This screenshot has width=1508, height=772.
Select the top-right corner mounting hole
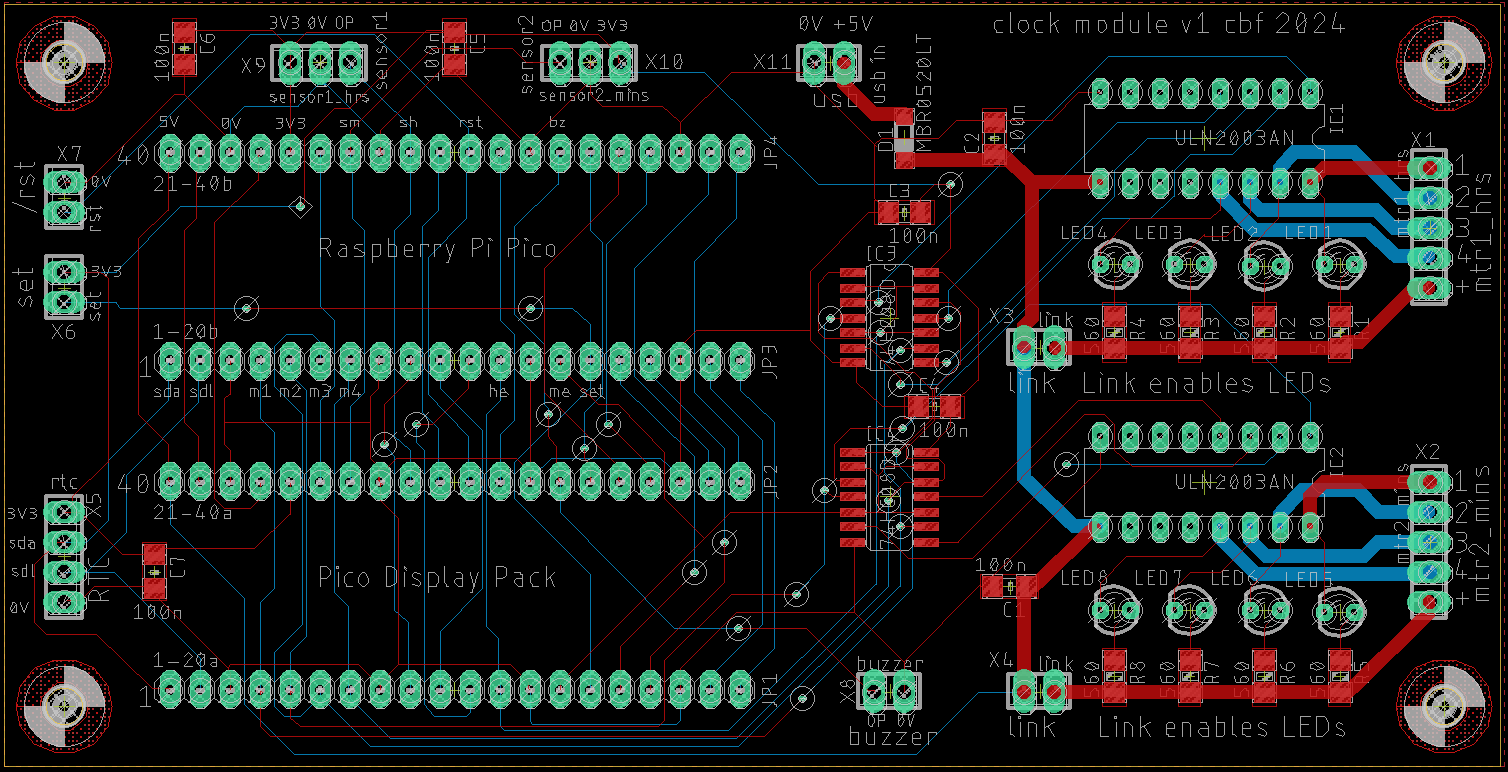(1443, 64)
